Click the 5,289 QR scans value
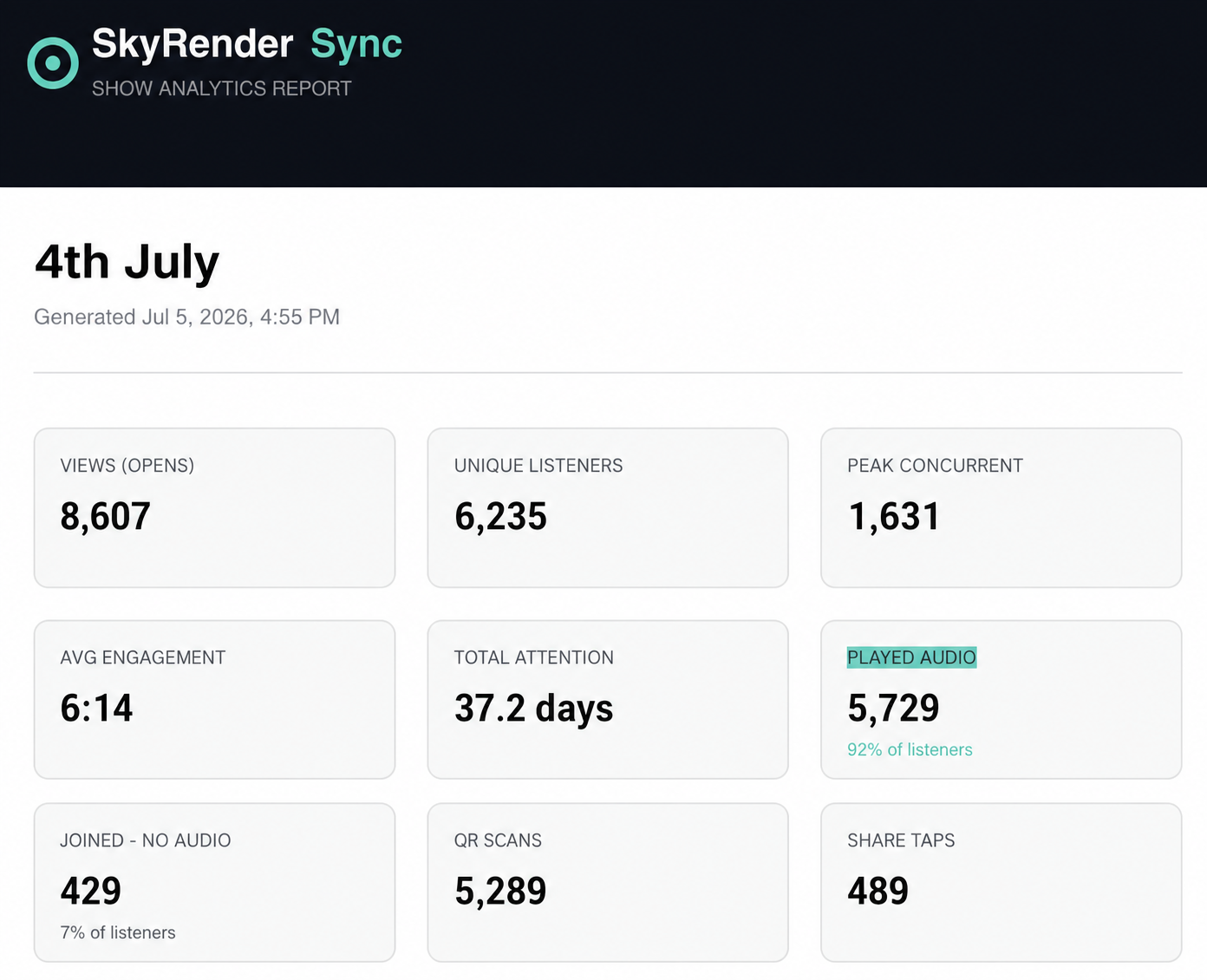The height and width of the screenshot is (980, 1207). 500,892
